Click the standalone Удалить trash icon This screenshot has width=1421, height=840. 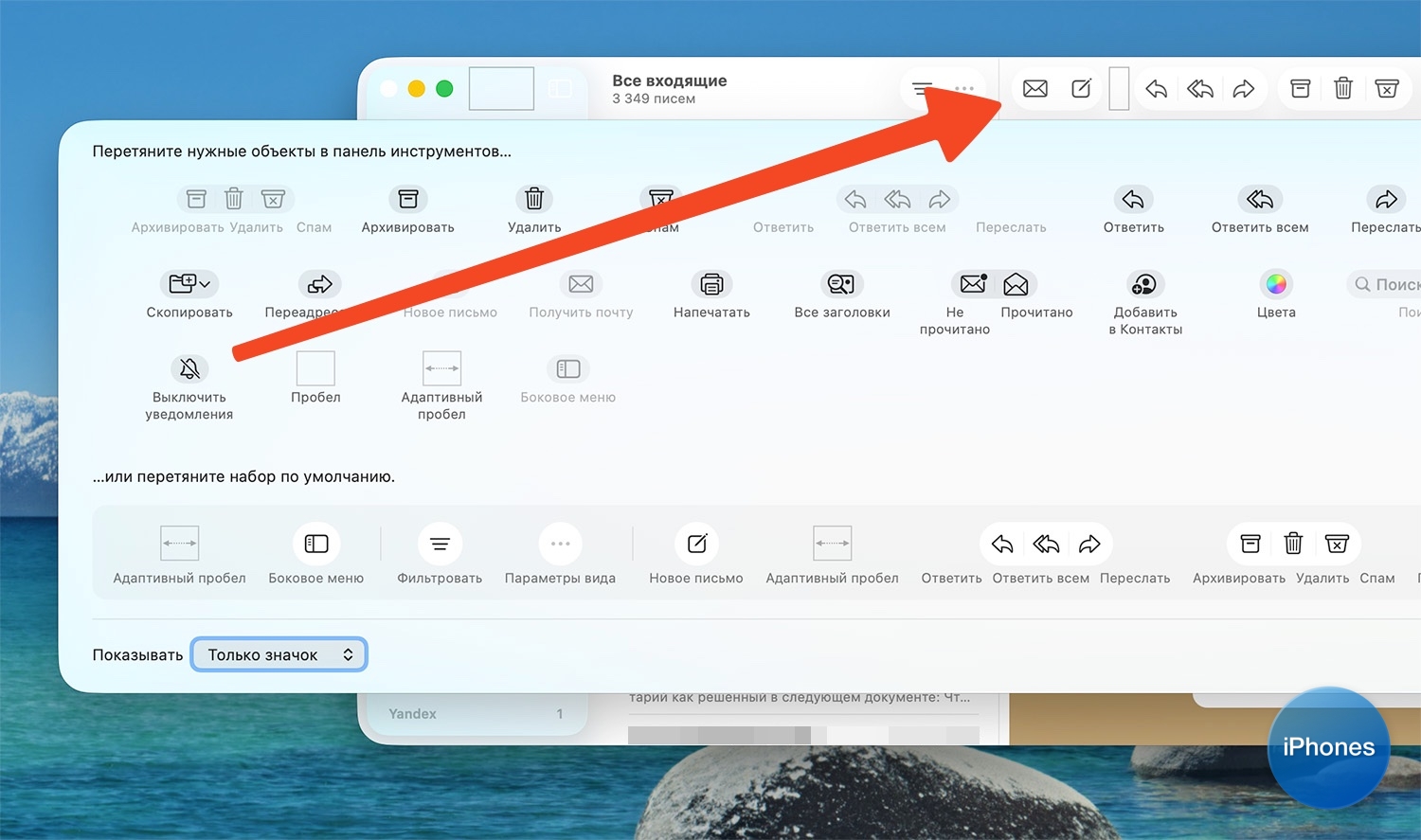(534, 199)
